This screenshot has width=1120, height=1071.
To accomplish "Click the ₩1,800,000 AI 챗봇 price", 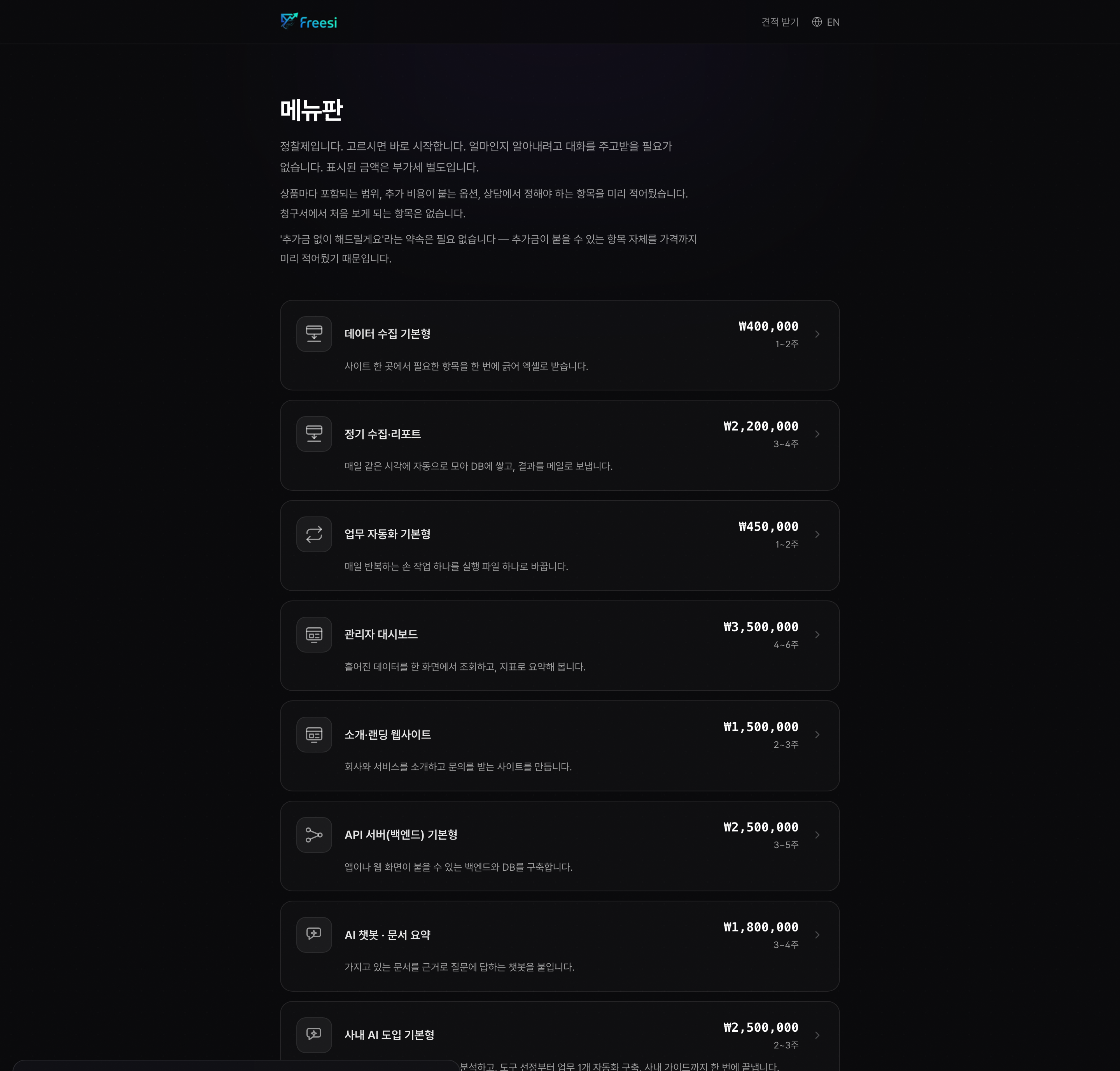I will 761,927.
